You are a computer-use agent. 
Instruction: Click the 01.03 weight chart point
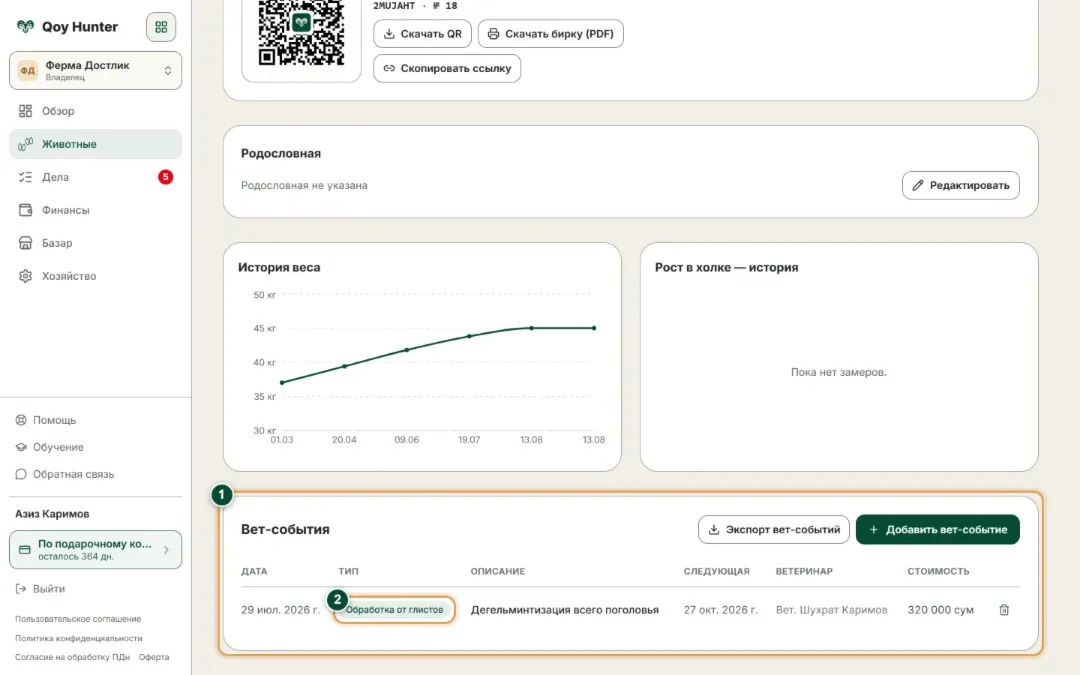click(x=282, y=382)
